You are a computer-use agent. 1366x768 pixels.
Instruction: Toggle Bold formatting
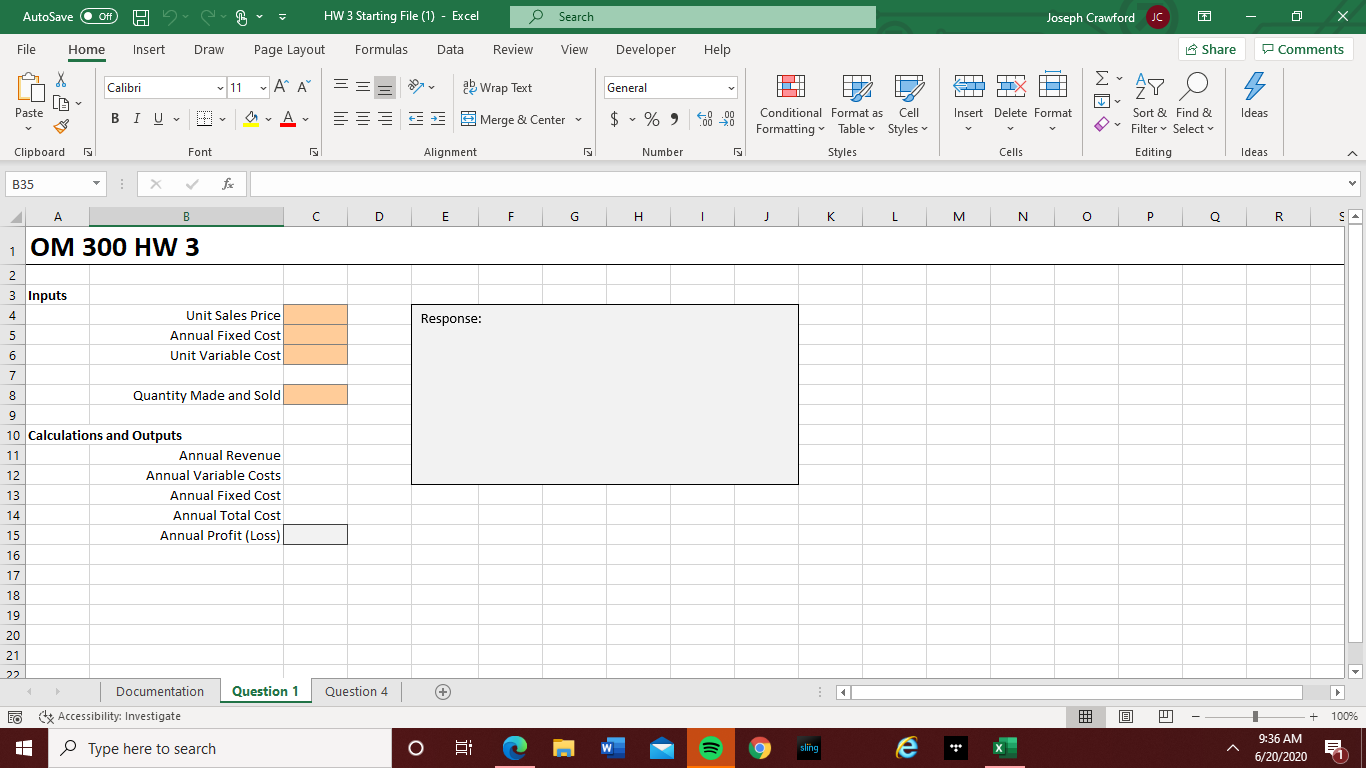[115, 119]
